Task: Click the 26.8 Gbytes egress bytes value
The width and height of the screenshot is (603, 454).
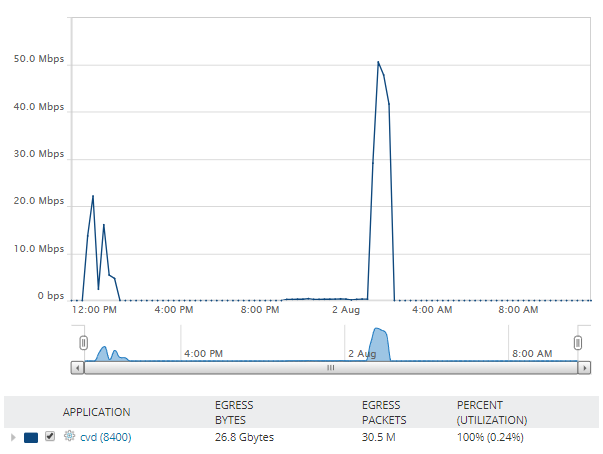Action: 244,437
